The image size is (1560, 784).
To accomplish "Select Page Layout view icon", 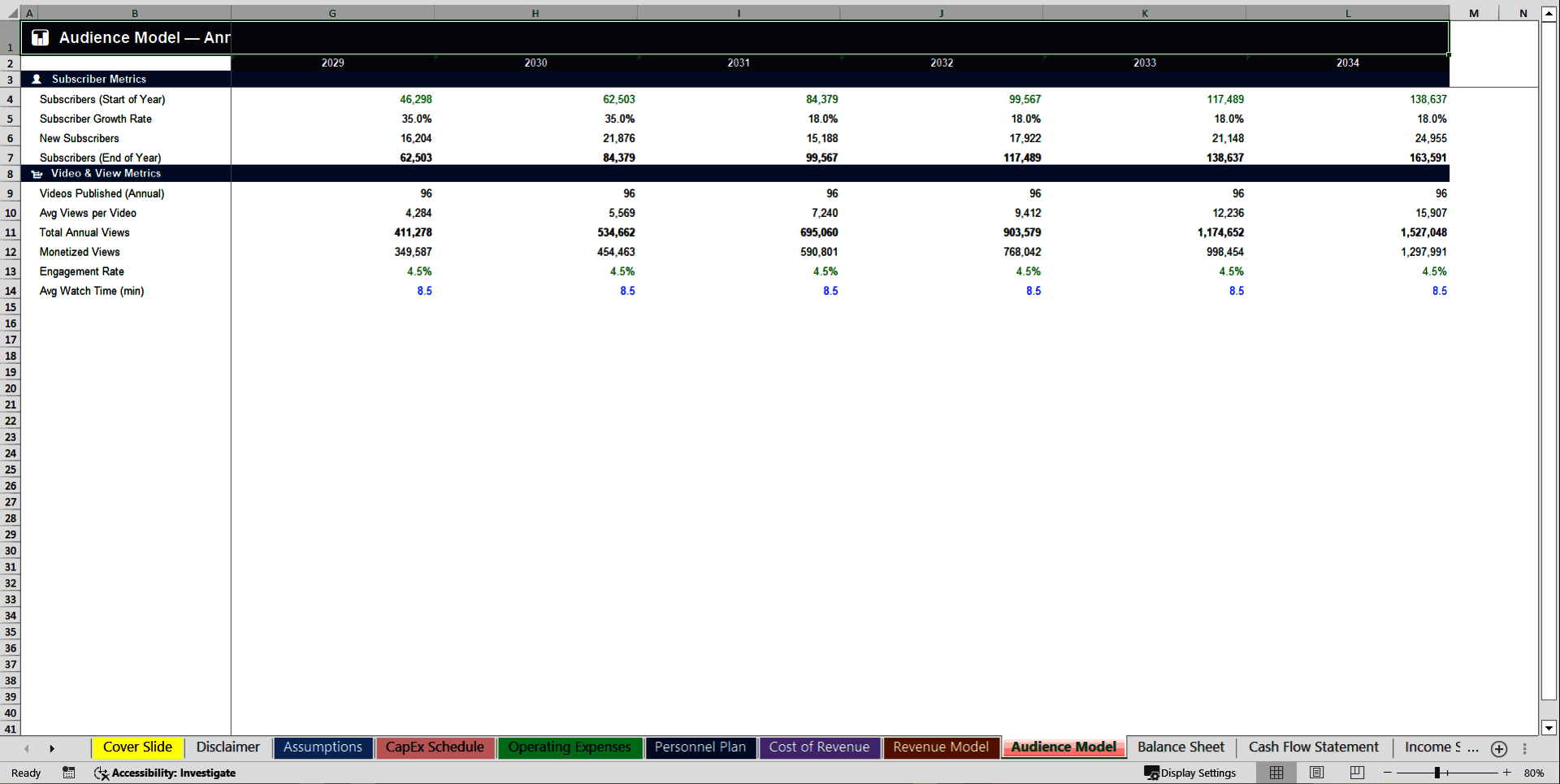I will pos(1315,773).
